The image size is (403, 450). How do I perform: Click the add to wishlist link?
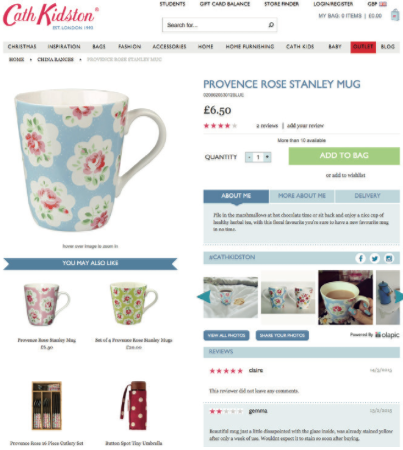345,175
